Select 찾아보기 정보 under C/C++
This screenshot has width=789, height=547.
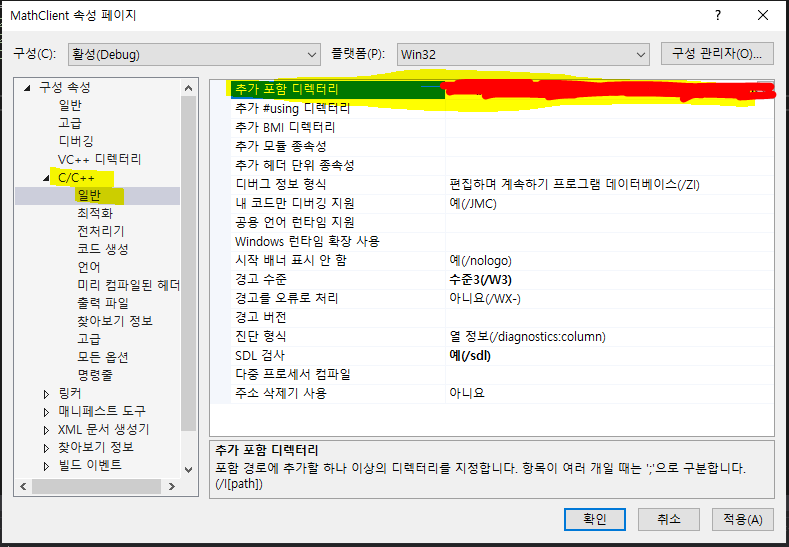[x=115, y=321]
